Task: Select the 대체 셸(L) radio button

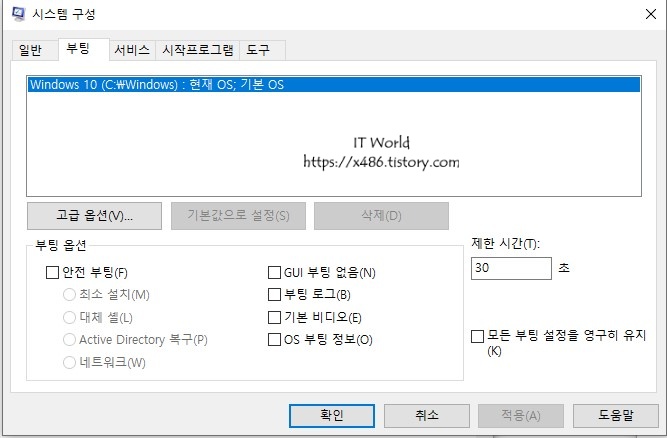Action: [69, 317]
